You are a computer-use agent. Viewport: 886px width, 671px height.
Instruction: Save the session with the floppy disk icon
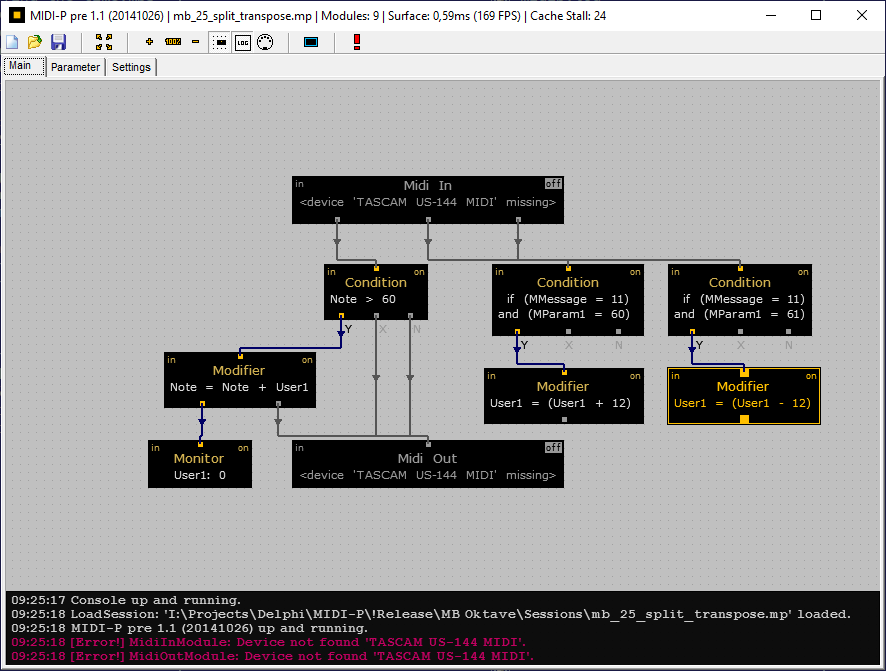[58, 42]
